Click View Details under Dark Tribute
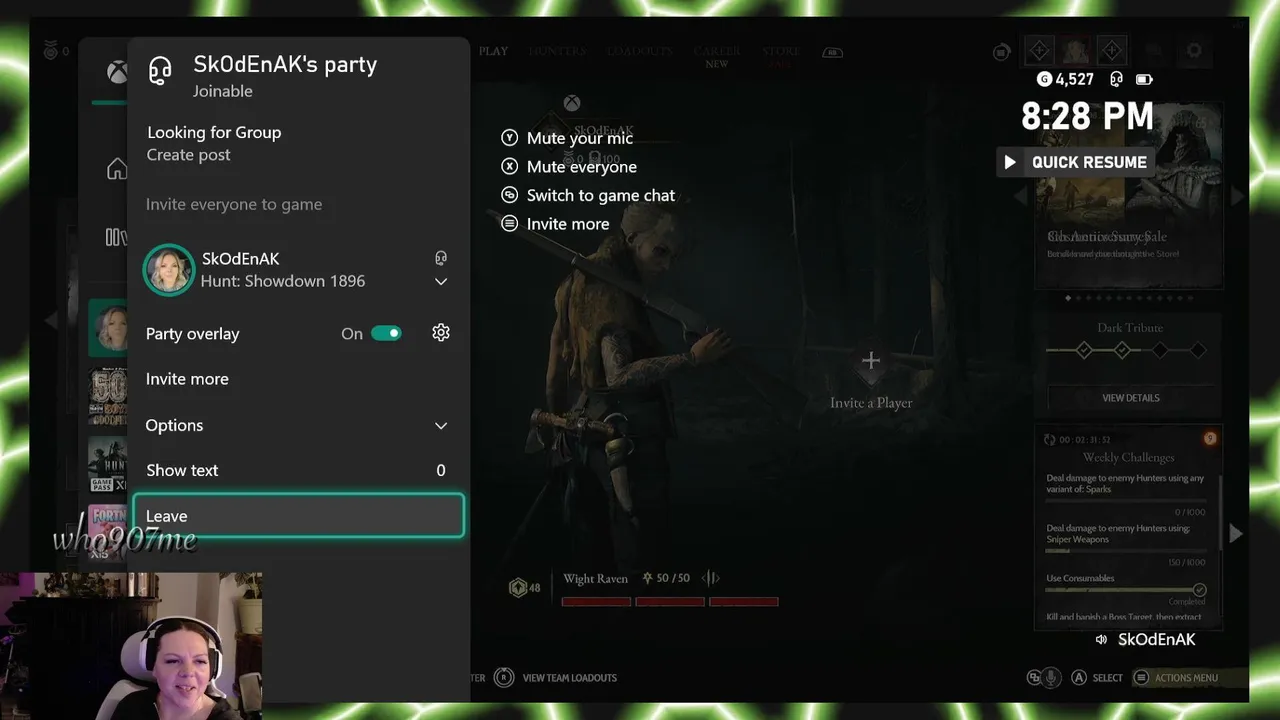The height and width of the screenshot is (720, 1280). pyautogui.click(x=1130, y=398)
